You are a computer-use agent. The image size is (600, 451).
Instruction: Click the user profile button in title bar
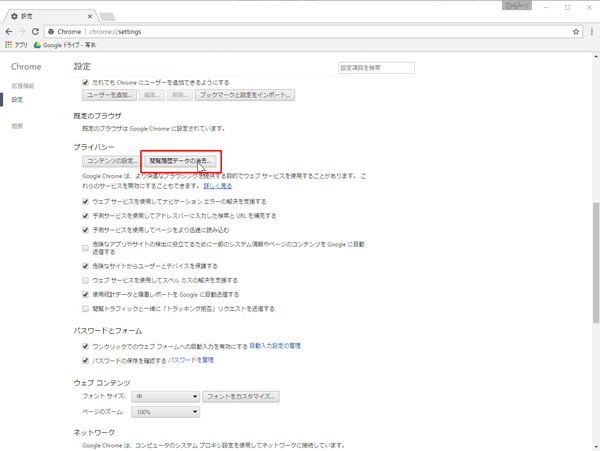point(517,5)
